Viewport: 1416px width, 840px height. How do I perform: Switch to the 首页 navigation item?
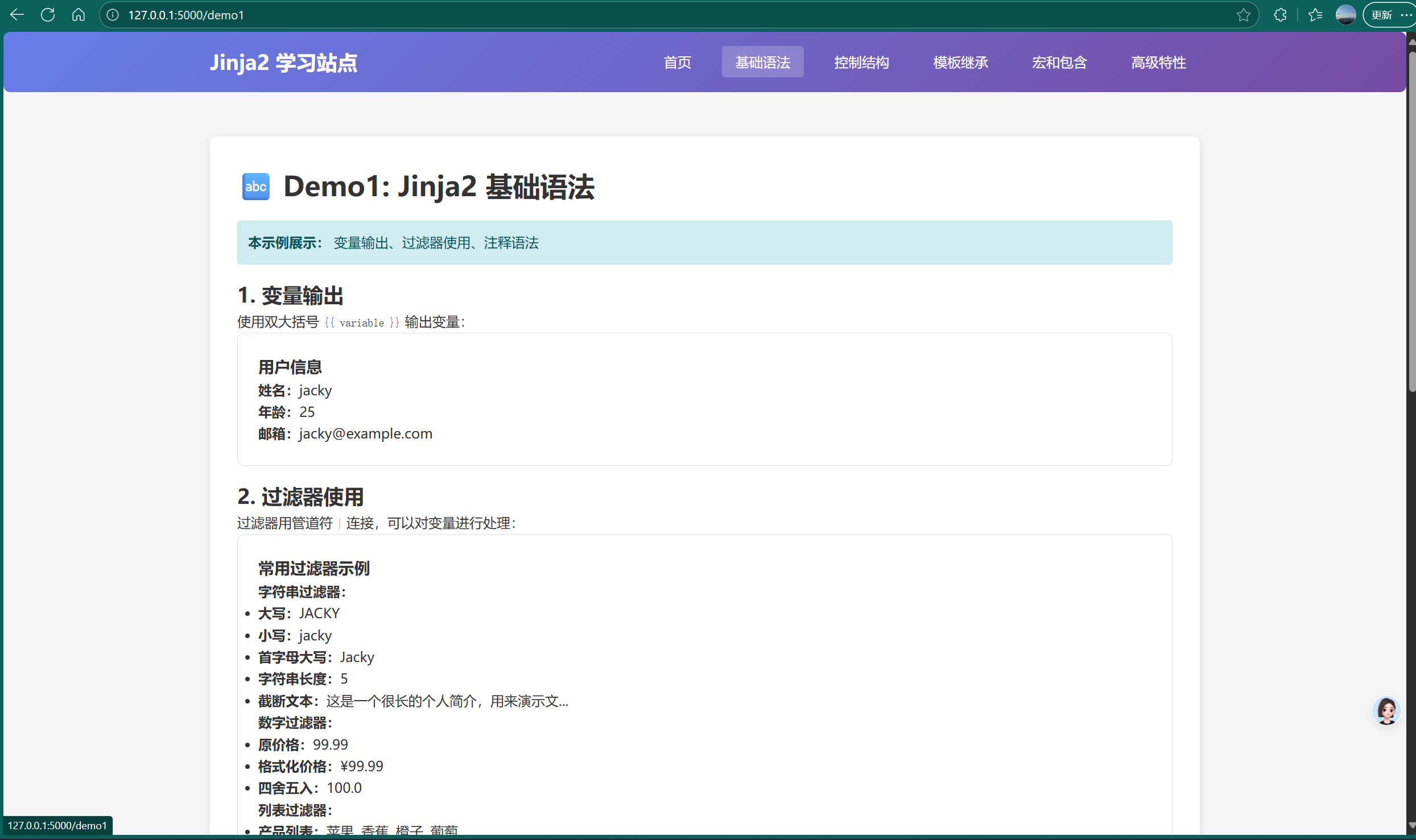pos(676,62)
